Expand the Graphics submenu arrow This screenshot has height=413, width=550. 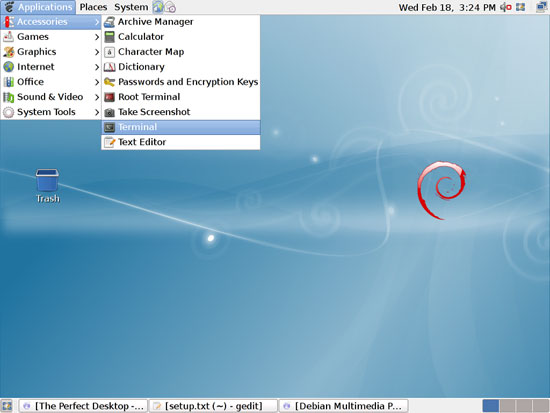pyautogui.click(x=97, y=52)
